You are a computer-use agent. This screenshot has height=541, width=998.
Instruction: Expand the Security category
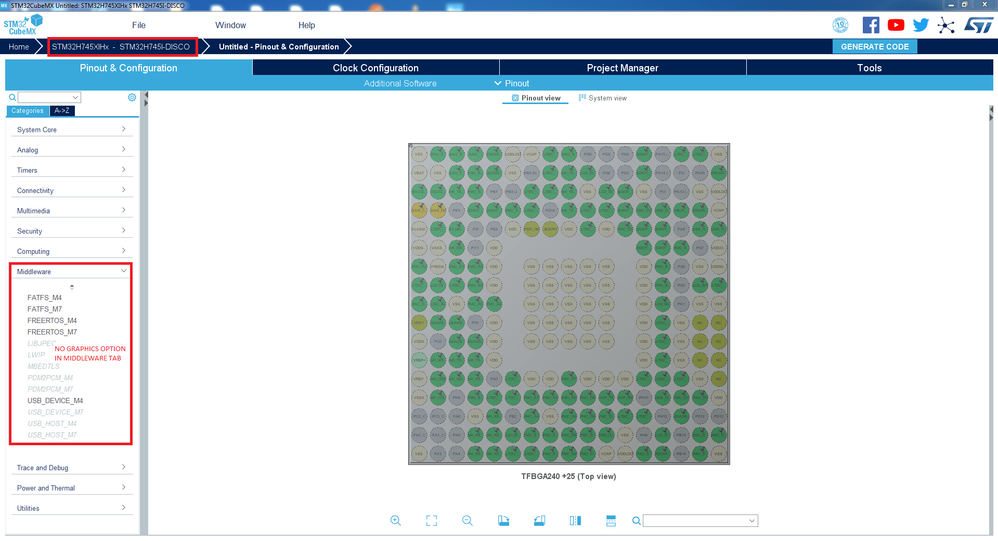pos(71,231)
